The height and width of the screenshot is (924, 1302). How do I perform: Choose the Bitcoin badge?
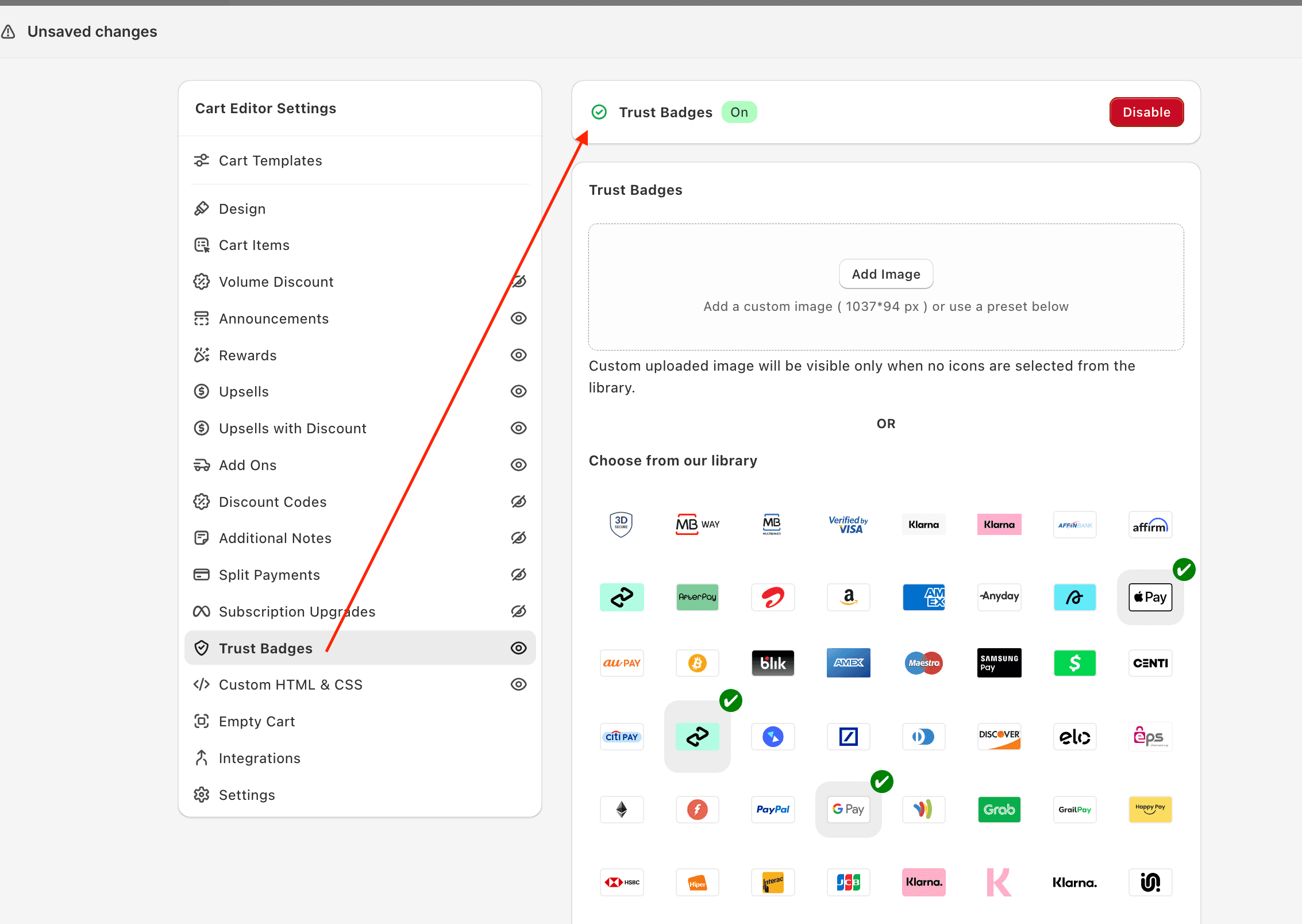pos(698,663)
